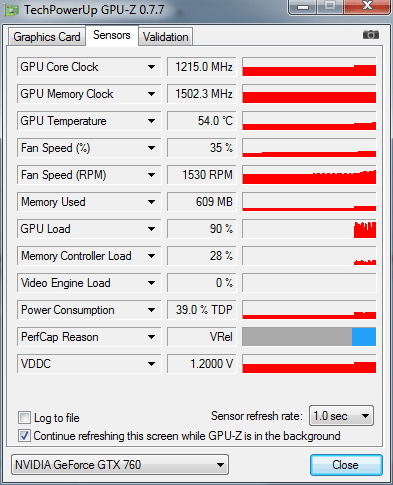Click the GPU Memory Clock value field
Viewport: 393px width, 485px height.
[202, 94]
